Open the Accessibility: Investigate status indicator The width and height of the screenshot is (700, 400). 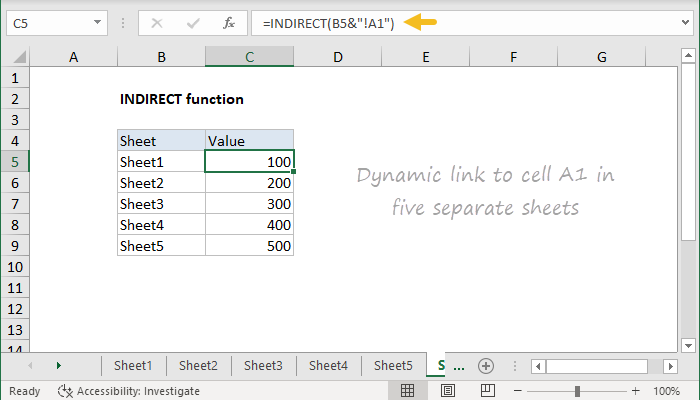[x=129, y=391]
